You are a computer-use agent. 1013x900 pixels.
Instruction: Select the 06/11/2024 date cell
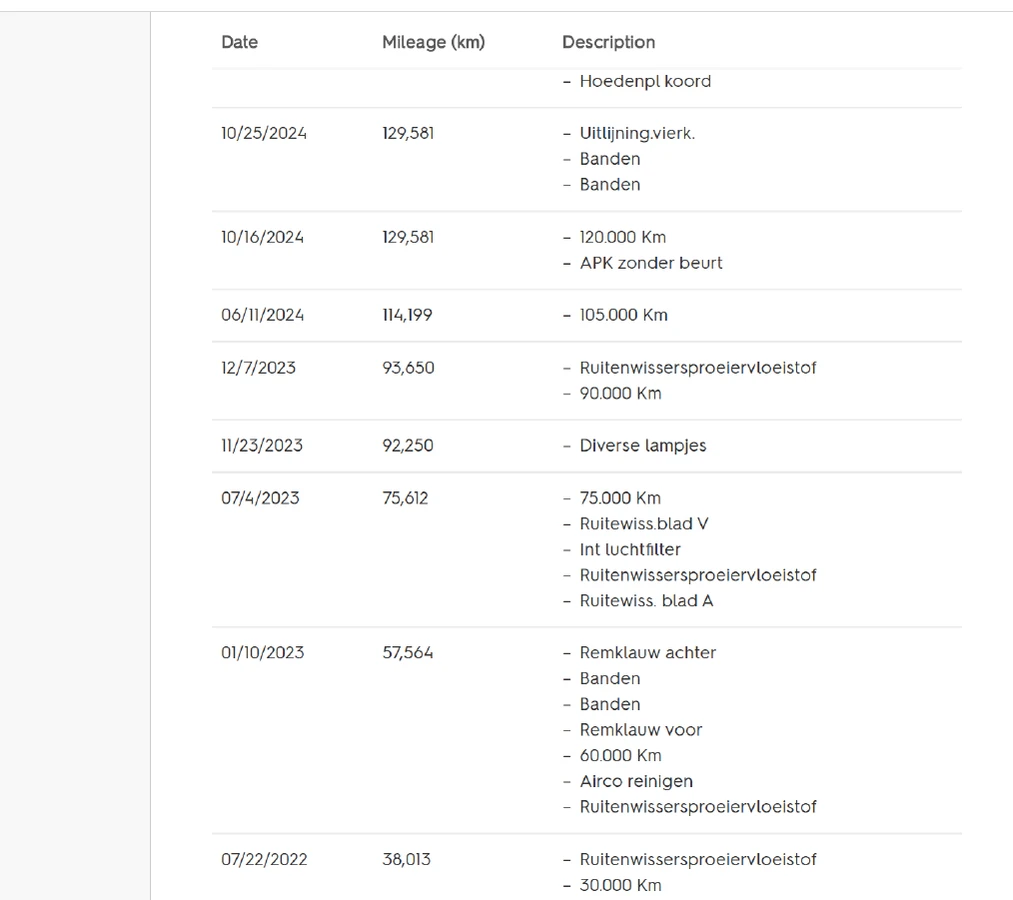click(262, 315)
